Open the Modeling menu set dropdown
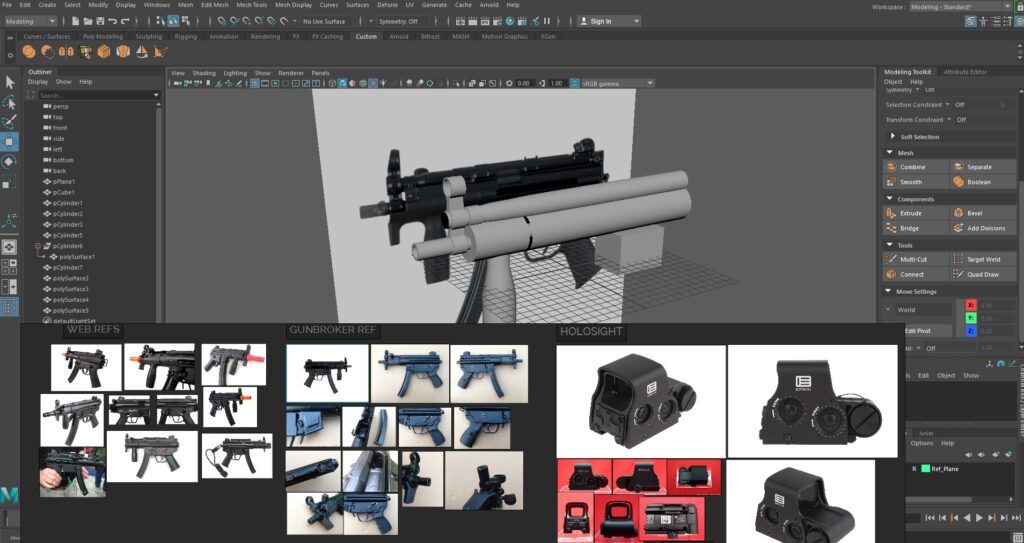This screenshot has width=1024, height=543. [31, 22]
